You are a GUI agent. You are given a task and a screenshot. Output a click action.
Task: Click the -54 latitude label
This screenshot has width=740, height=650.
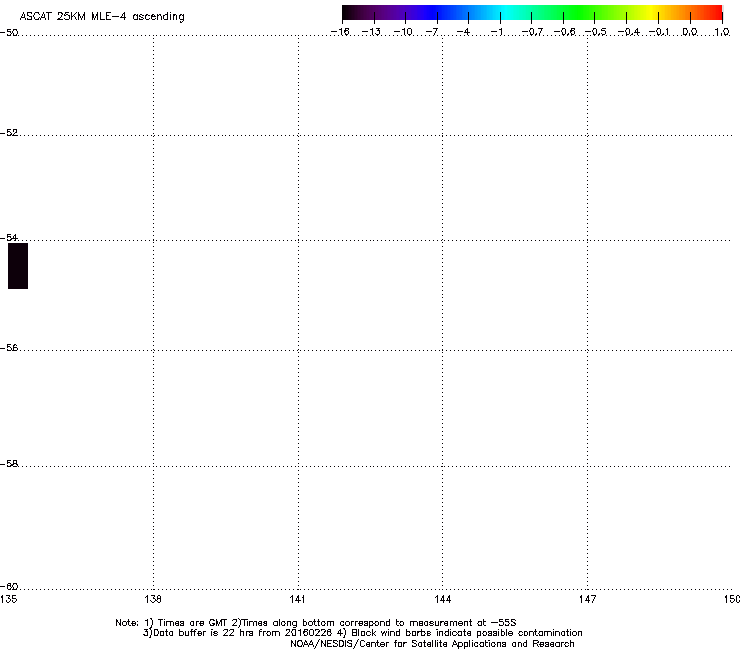9,237
